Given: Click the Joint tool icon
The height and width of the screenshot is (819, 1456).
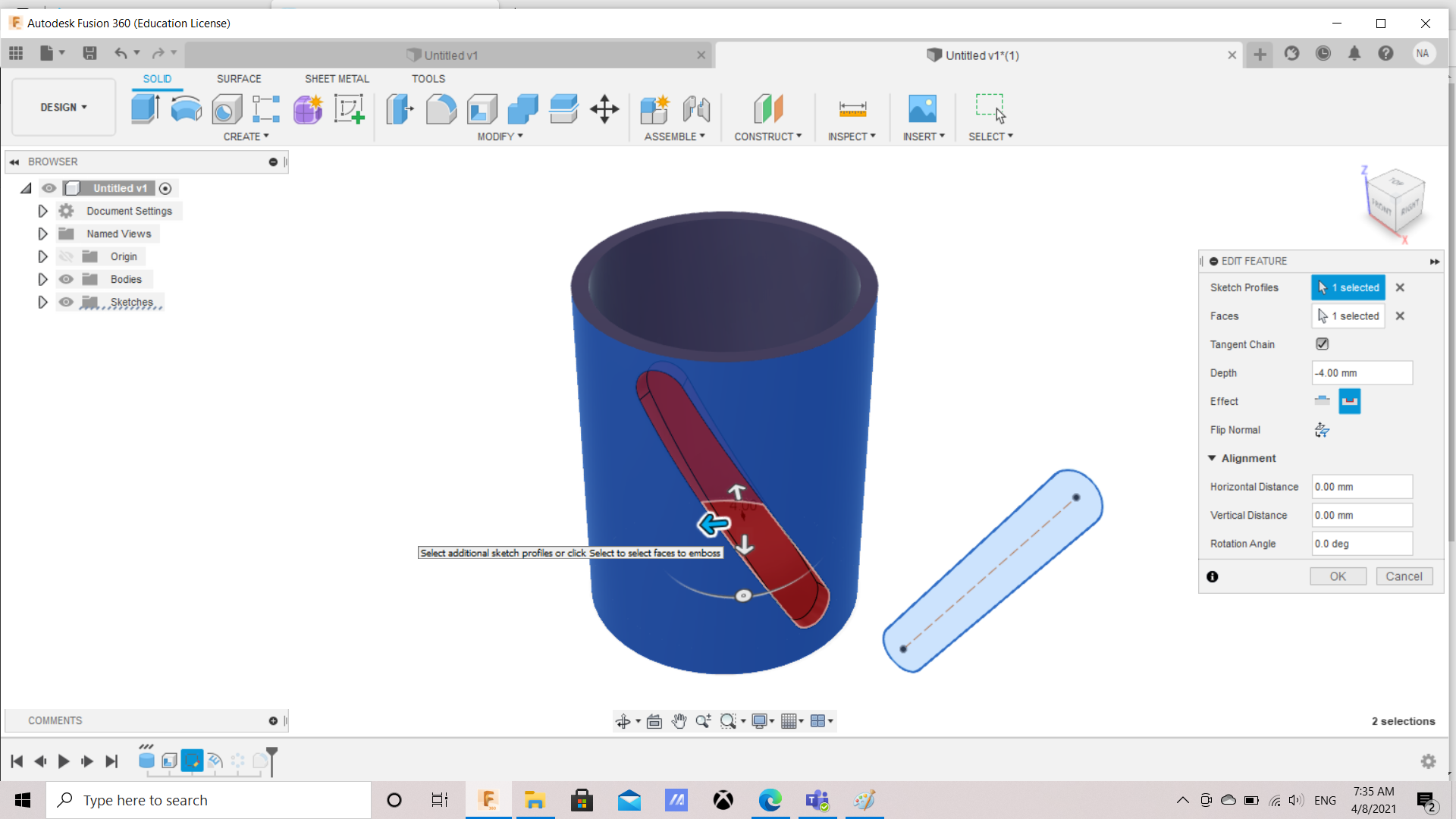Looking at the screenshot, I should click(x=696, y=109).
